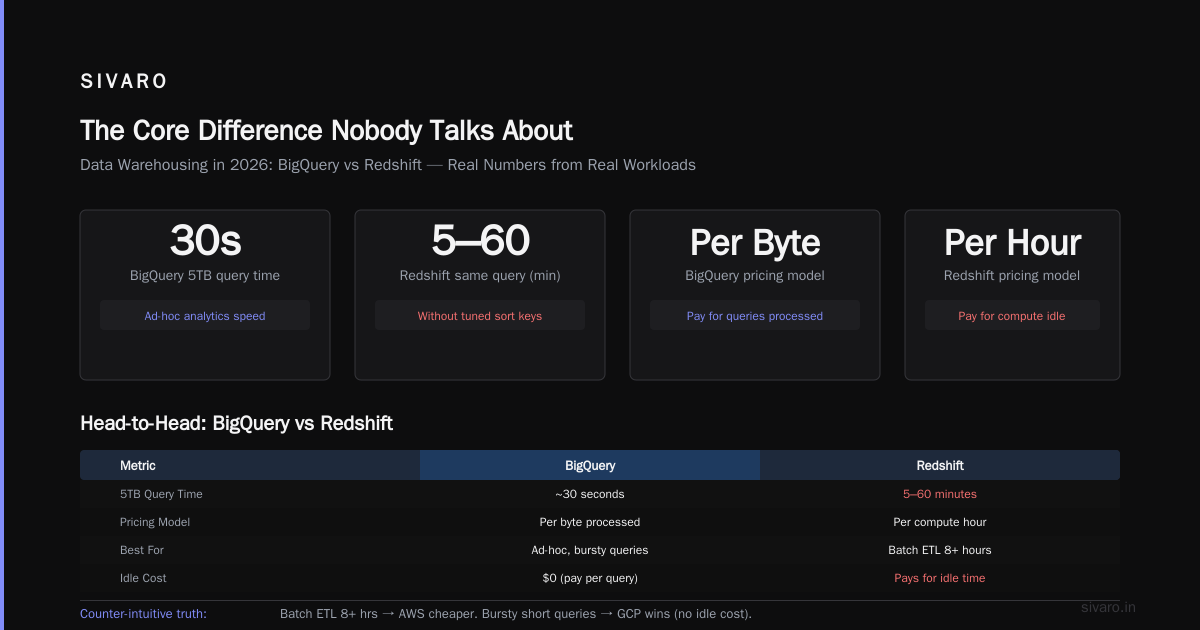The width and height of the screenshot is (1200, 630).
Task: Click the 'Pay for compute idle' badge
Action: pyautogui.click(x=1012, y=316)
